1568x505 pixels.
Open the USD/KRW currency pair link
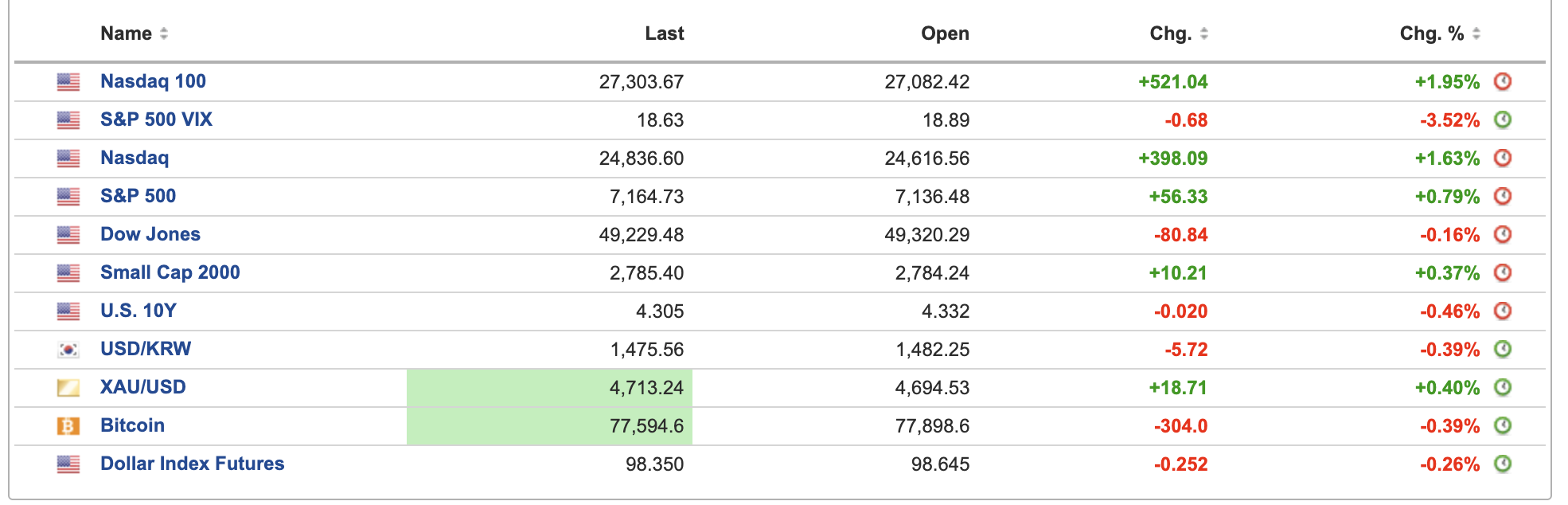146,349
